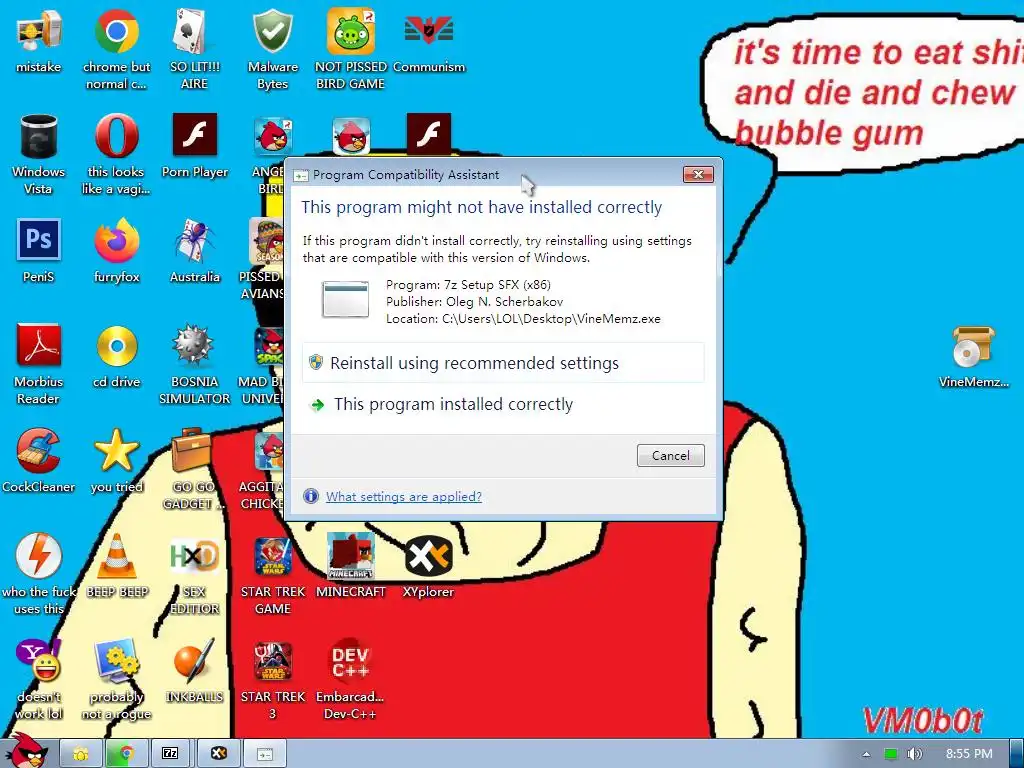Select the 'BEEP BEEP' VLC cone icon

coord(116,566)
